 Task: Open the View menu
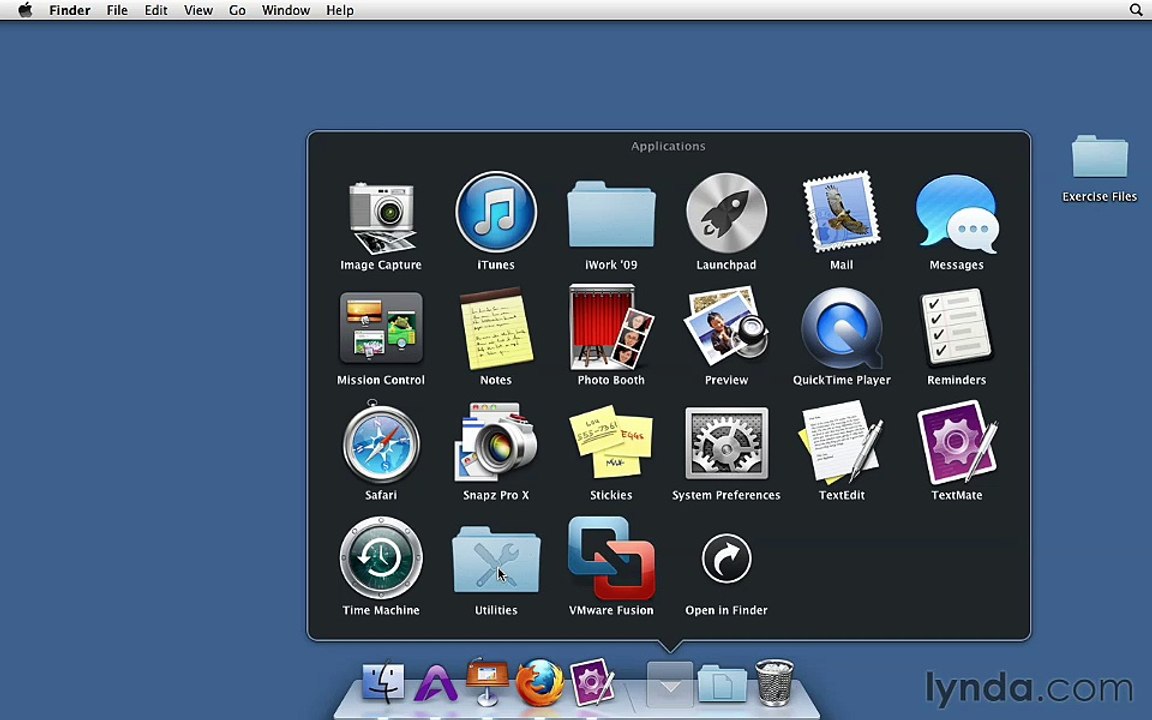pyautogui.click(x=198, y=10)
